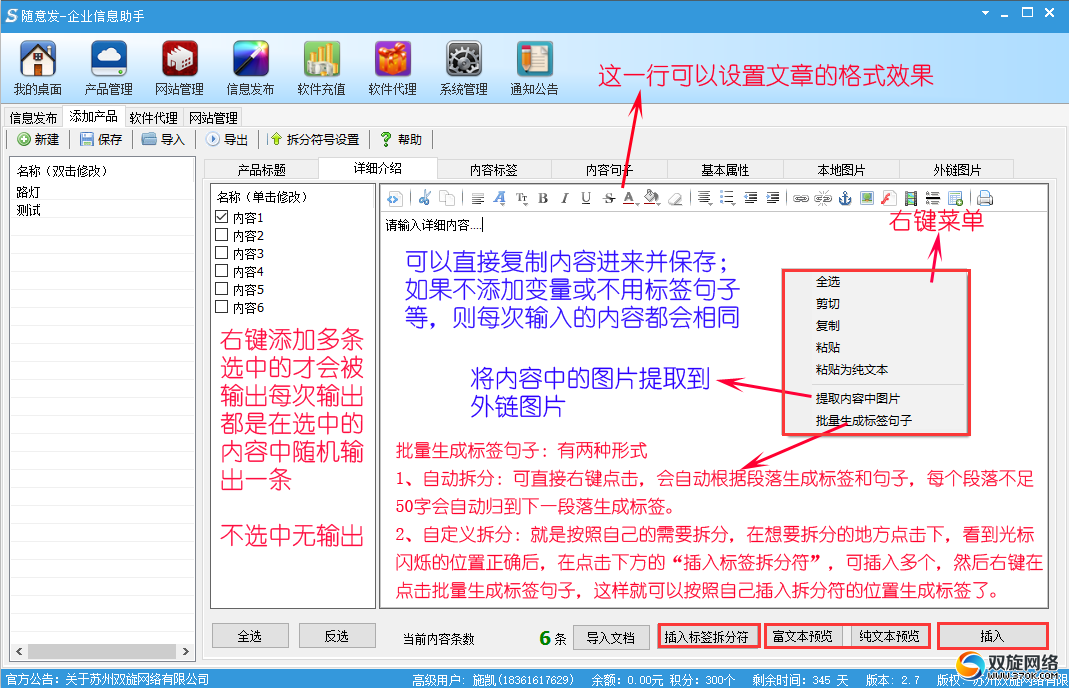Open 软件充值 recharge module

[x=321, y=68]
